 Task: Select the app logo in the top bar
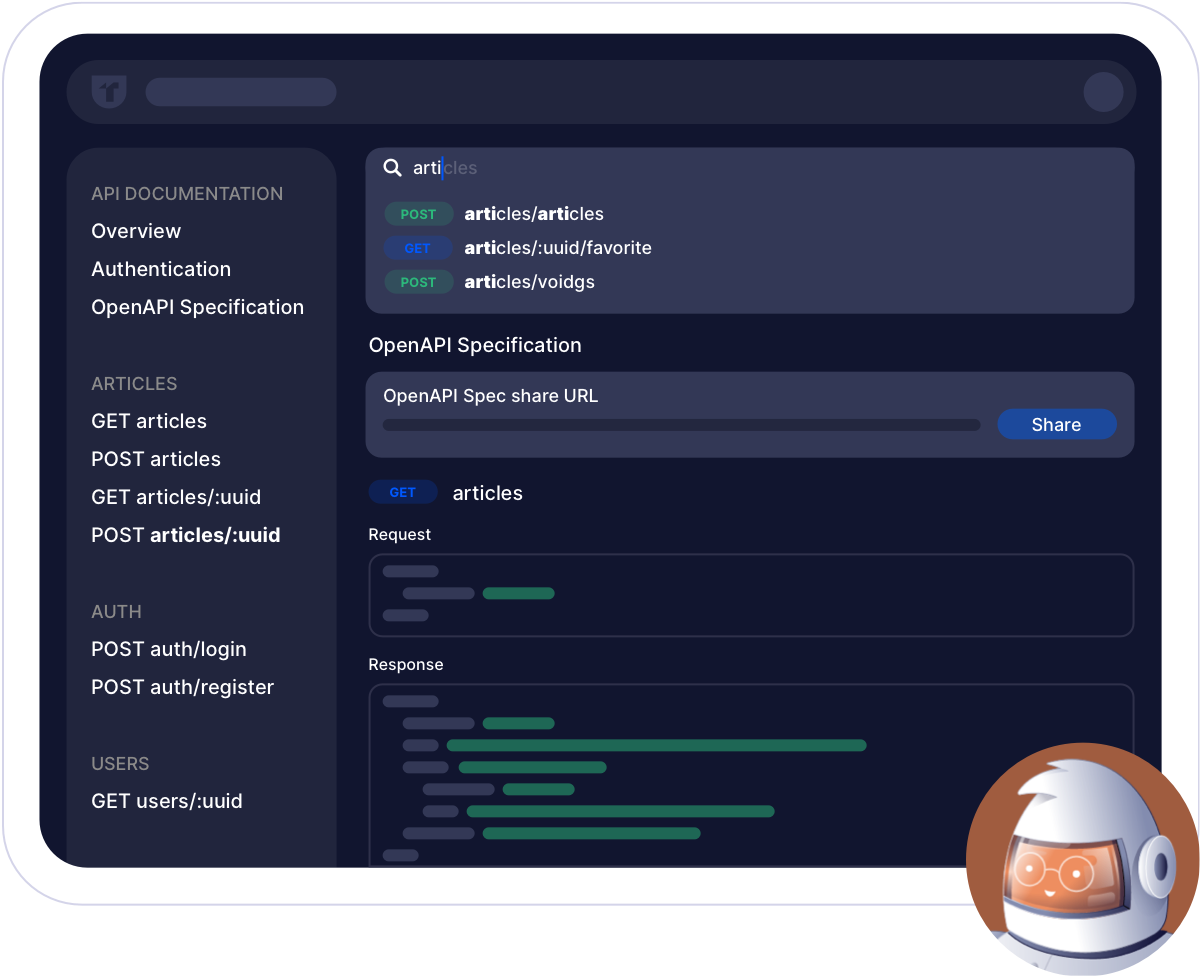point(108,92)
